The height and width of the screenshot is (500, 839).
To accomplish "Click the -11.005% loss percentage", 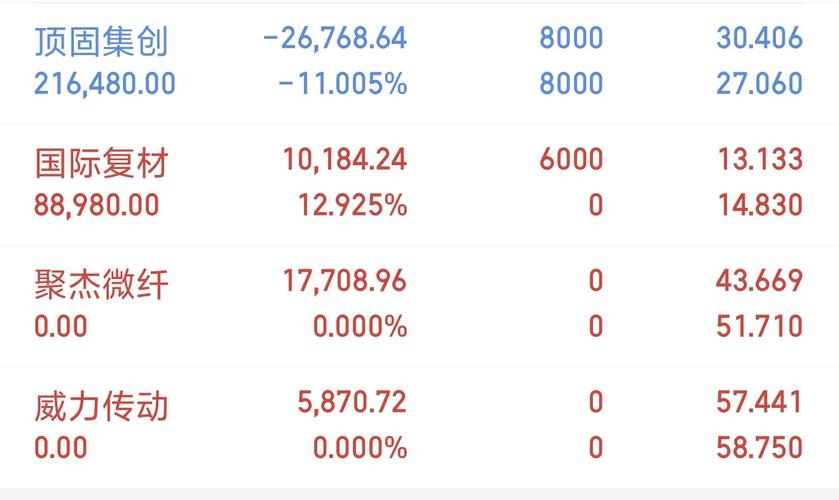I will click(x=343, y=84).
